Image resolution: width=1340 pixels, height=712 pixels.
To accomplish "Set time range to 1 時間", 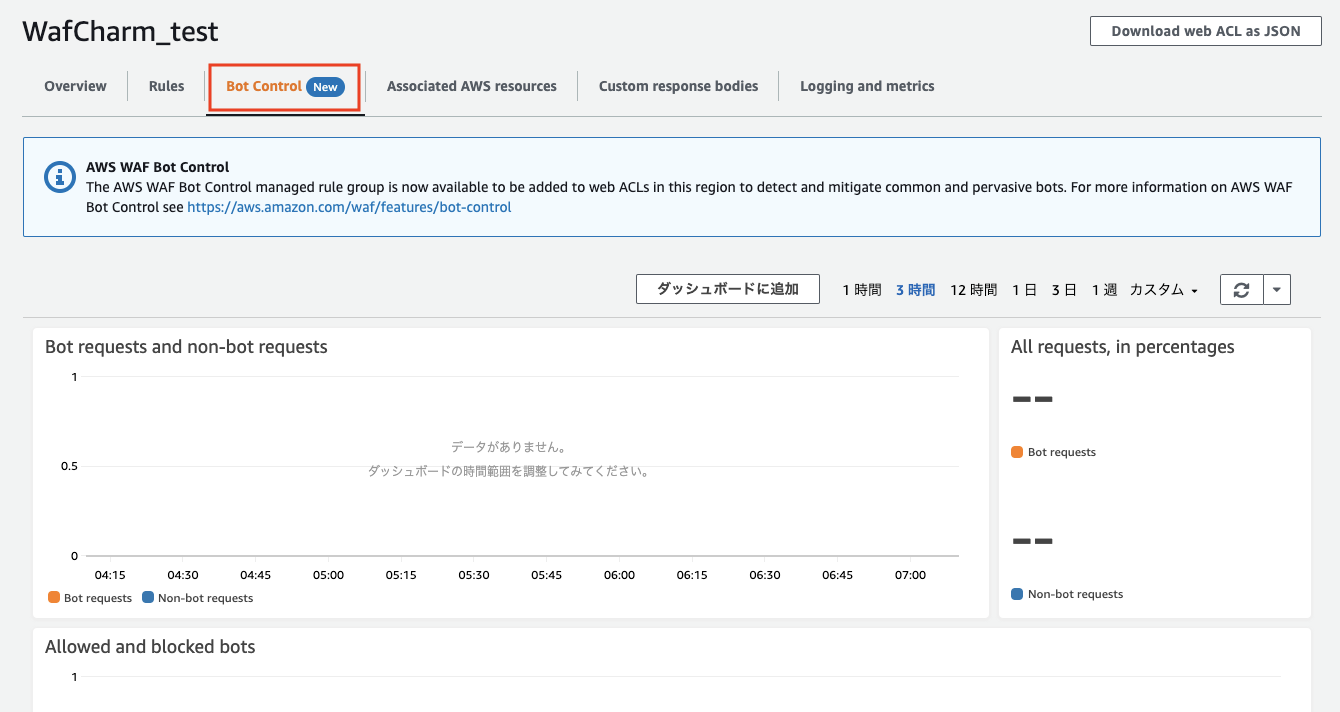I will pyautogui.click(x=861, y=290).
